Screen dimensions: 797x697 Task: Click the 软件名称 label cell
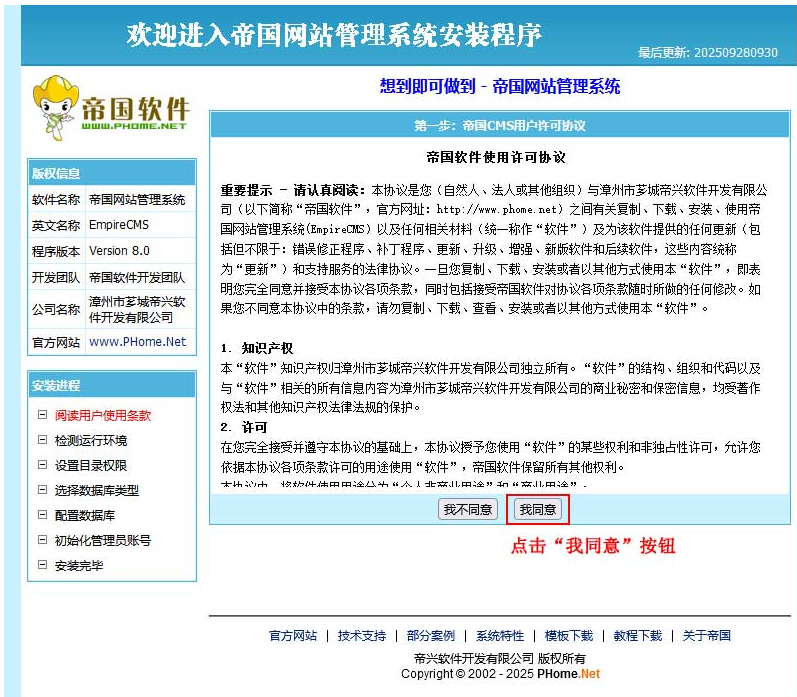[56, 199]
